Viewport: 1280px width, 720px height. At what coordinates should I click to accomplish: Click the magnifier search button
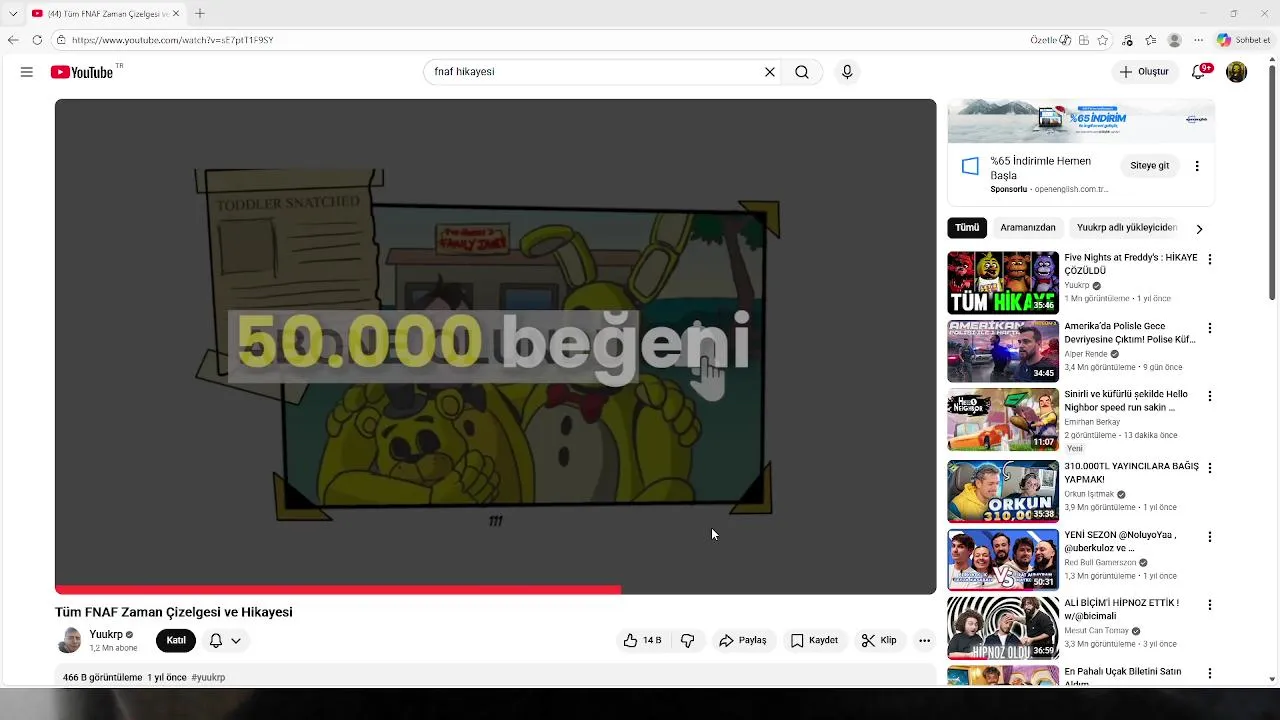(x=802, y=72)
